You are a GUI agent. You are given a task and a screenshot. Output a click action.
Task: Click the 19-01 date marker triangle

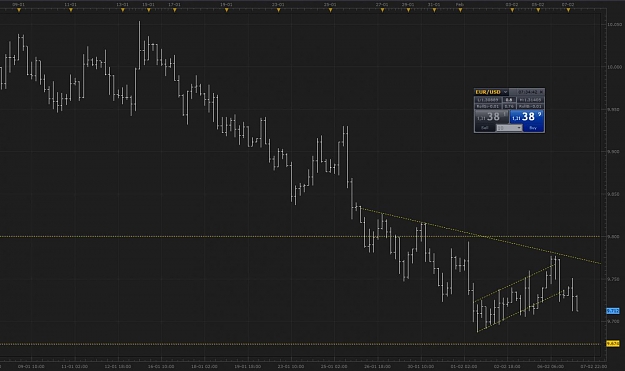tap(226, 10)
